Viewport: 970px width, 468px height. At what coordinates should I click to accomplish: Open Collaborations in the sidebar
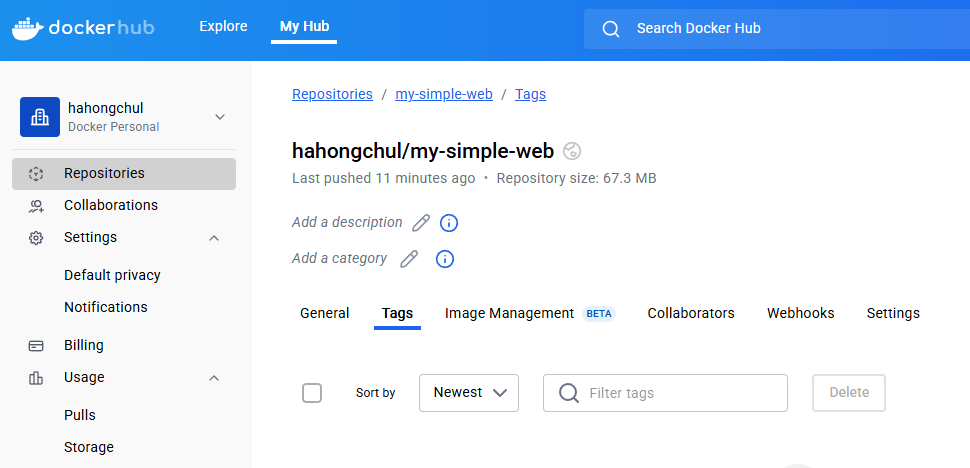coord(111,206)
